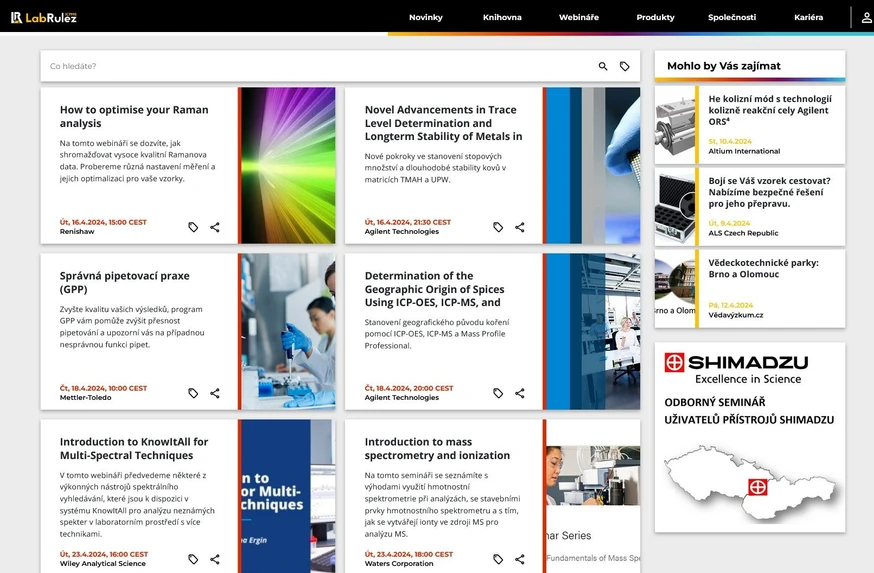The image size is (874, 573).
Task: Click the tag filter icon in search bar
Action: pos(625,66)
